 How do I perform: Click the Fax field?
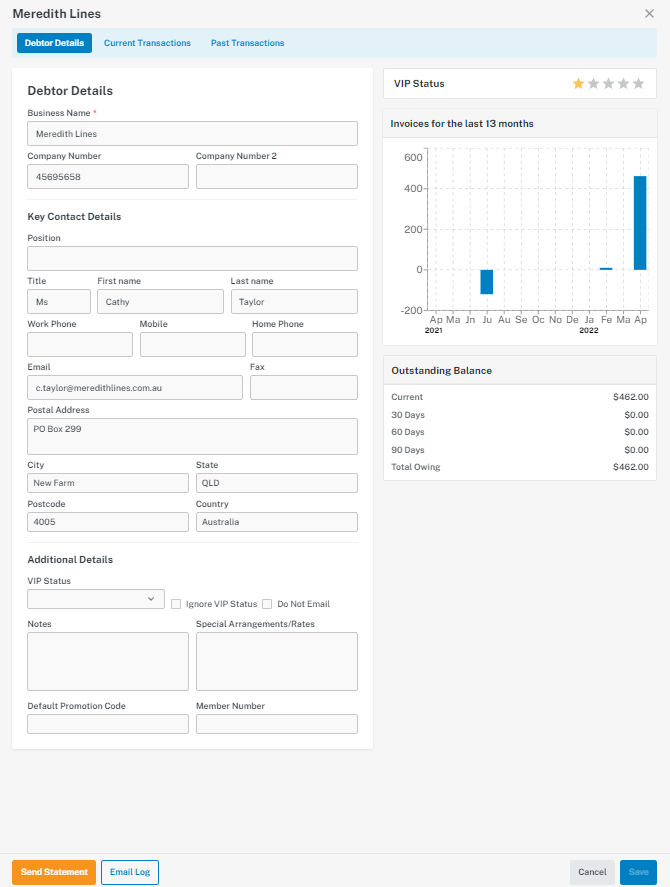[304, 387]
